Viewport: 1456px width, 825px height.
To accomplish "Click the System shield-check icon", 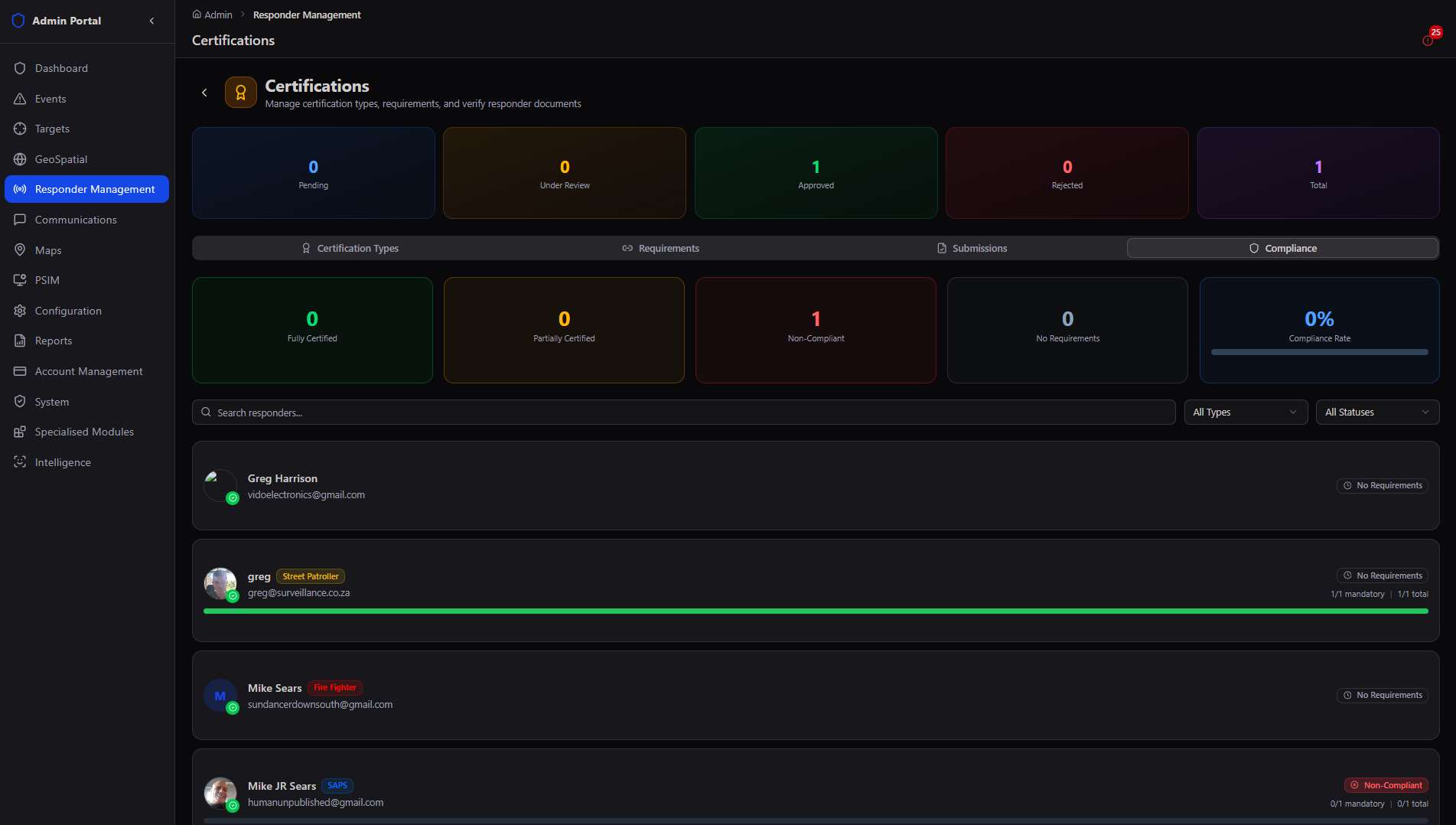I will point(20,402).
